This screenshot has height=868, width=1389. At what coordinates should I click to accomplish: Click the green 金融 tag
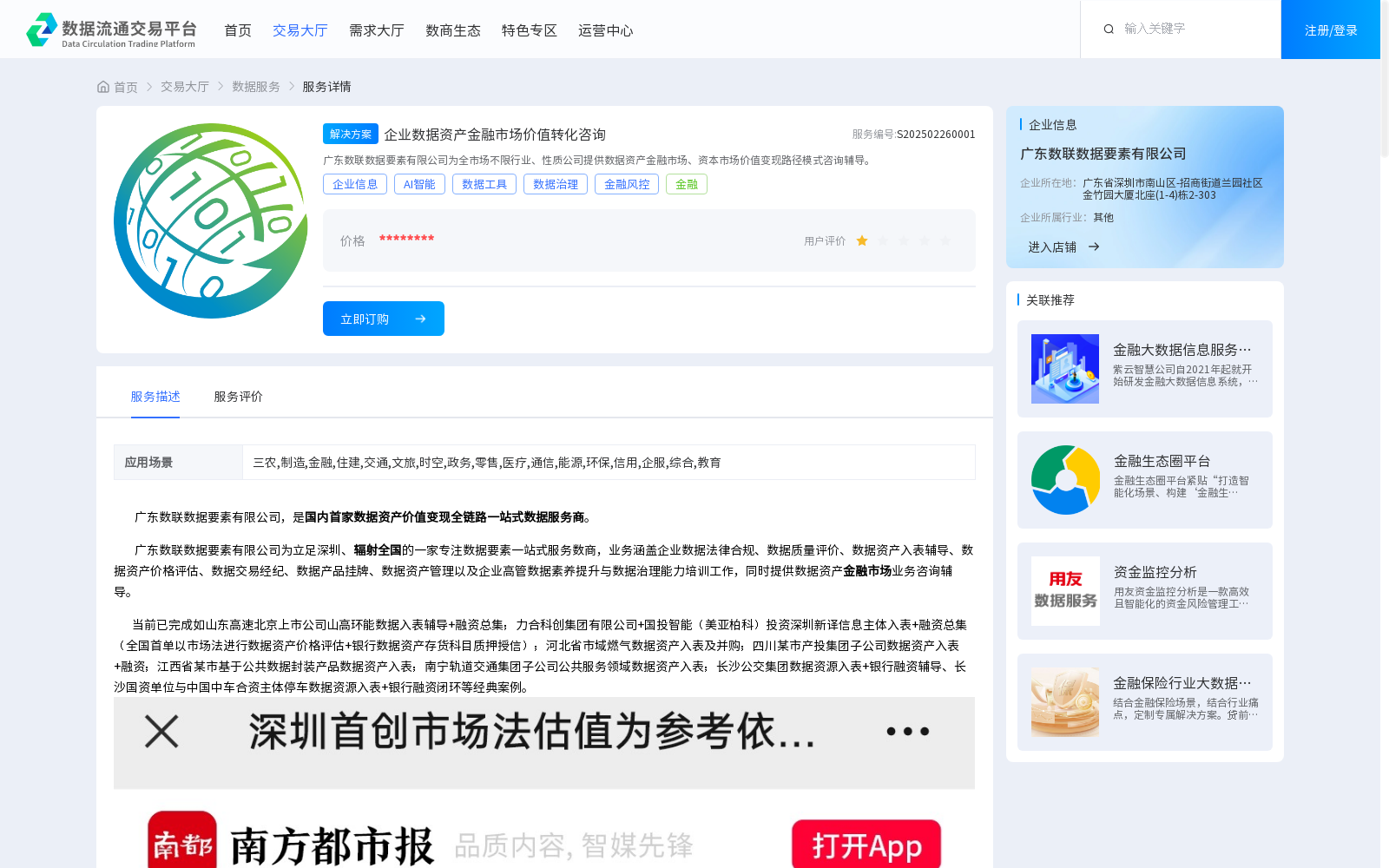coord(687,184)
